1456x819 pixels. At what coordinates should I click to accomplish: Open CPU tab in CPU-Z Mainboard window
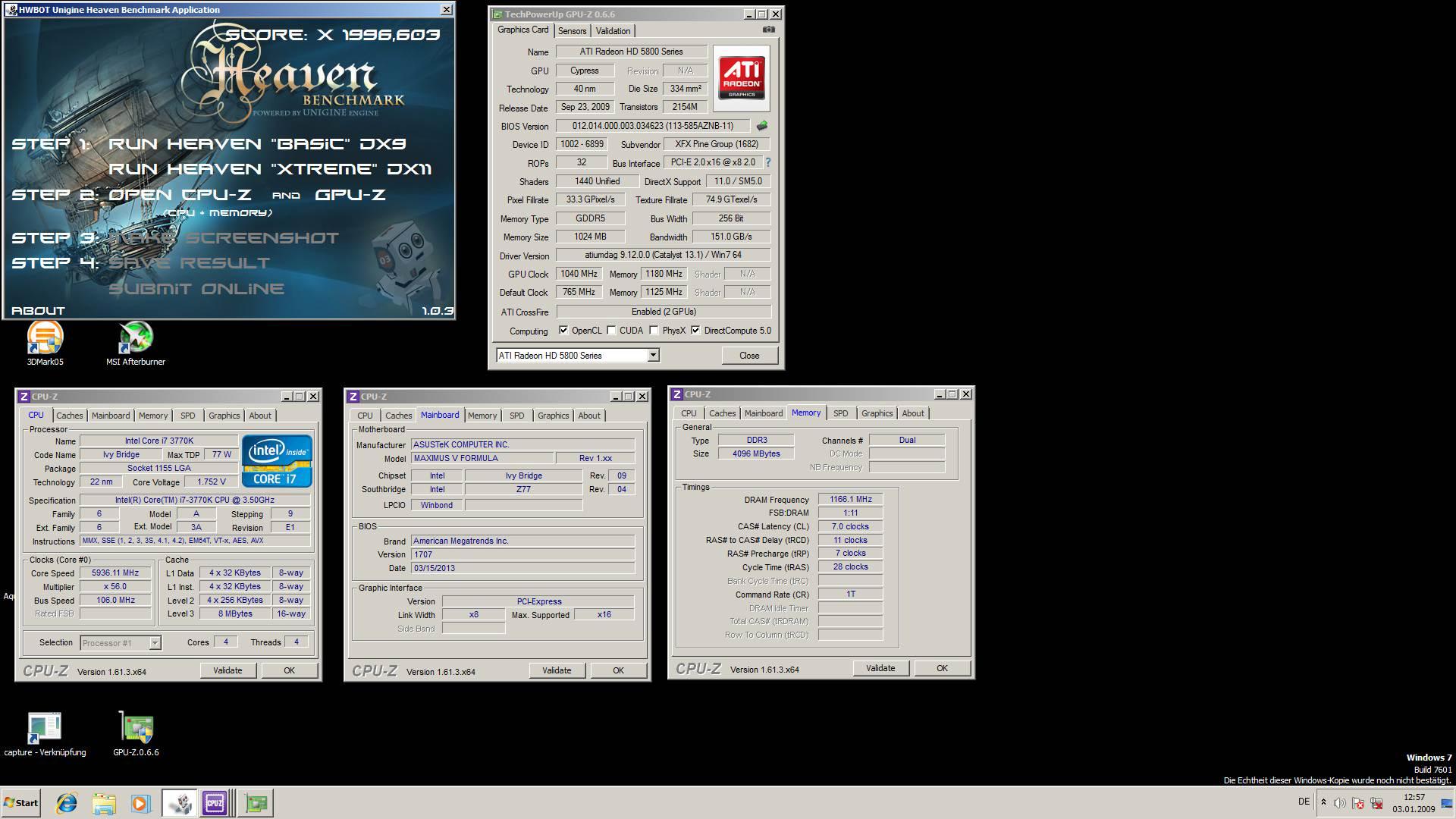tap(365, 416)
